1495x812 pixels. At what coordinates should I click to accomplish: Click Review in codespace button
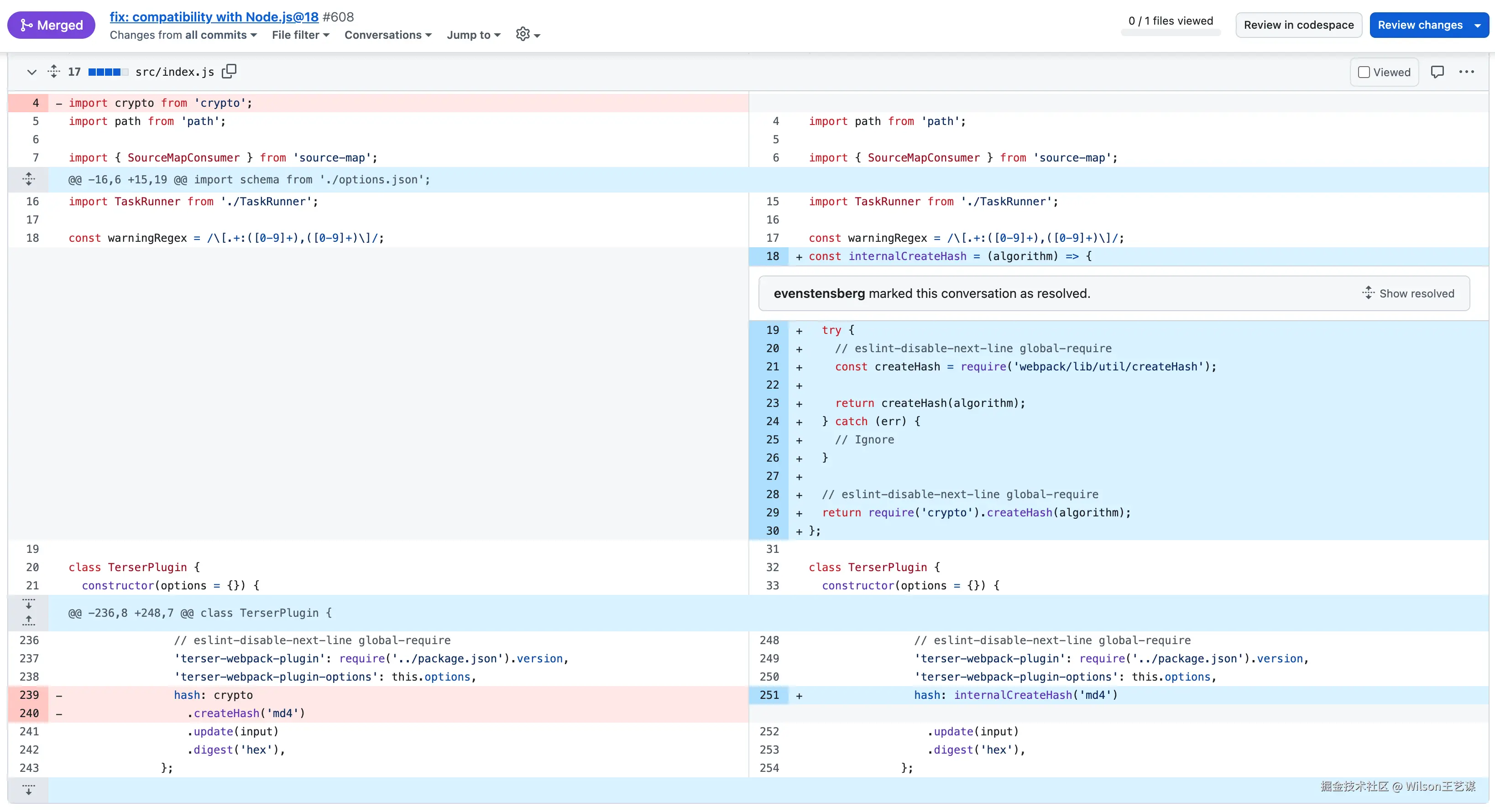point(1298,25)
